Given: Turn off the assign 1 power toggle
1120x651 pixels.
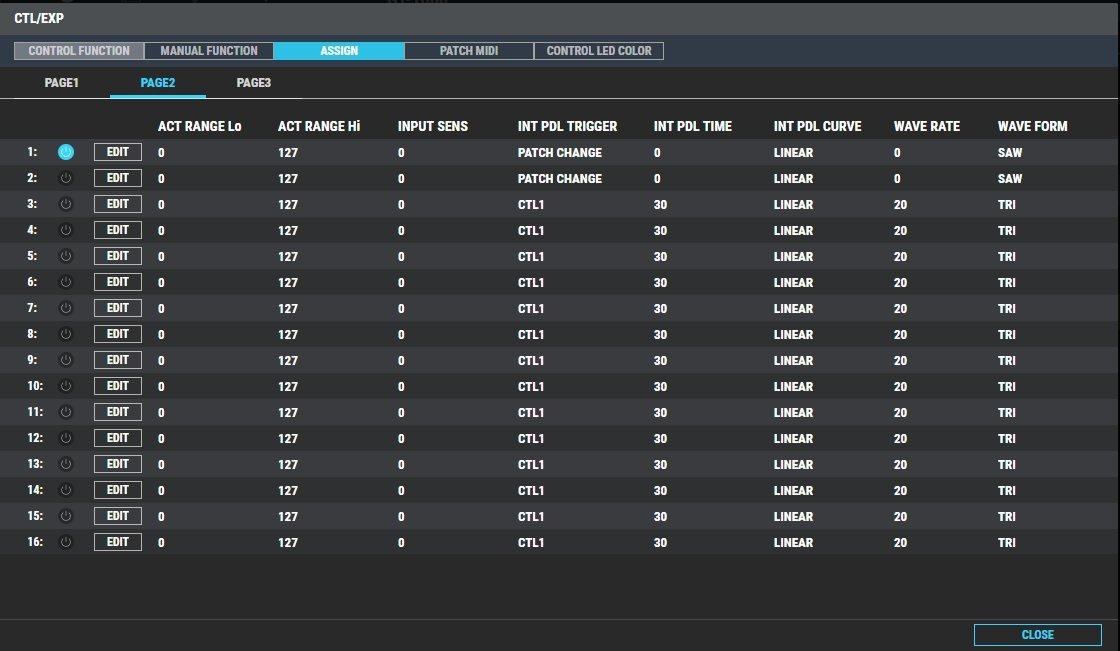Looking at the screenshot, I should [66, 152].
